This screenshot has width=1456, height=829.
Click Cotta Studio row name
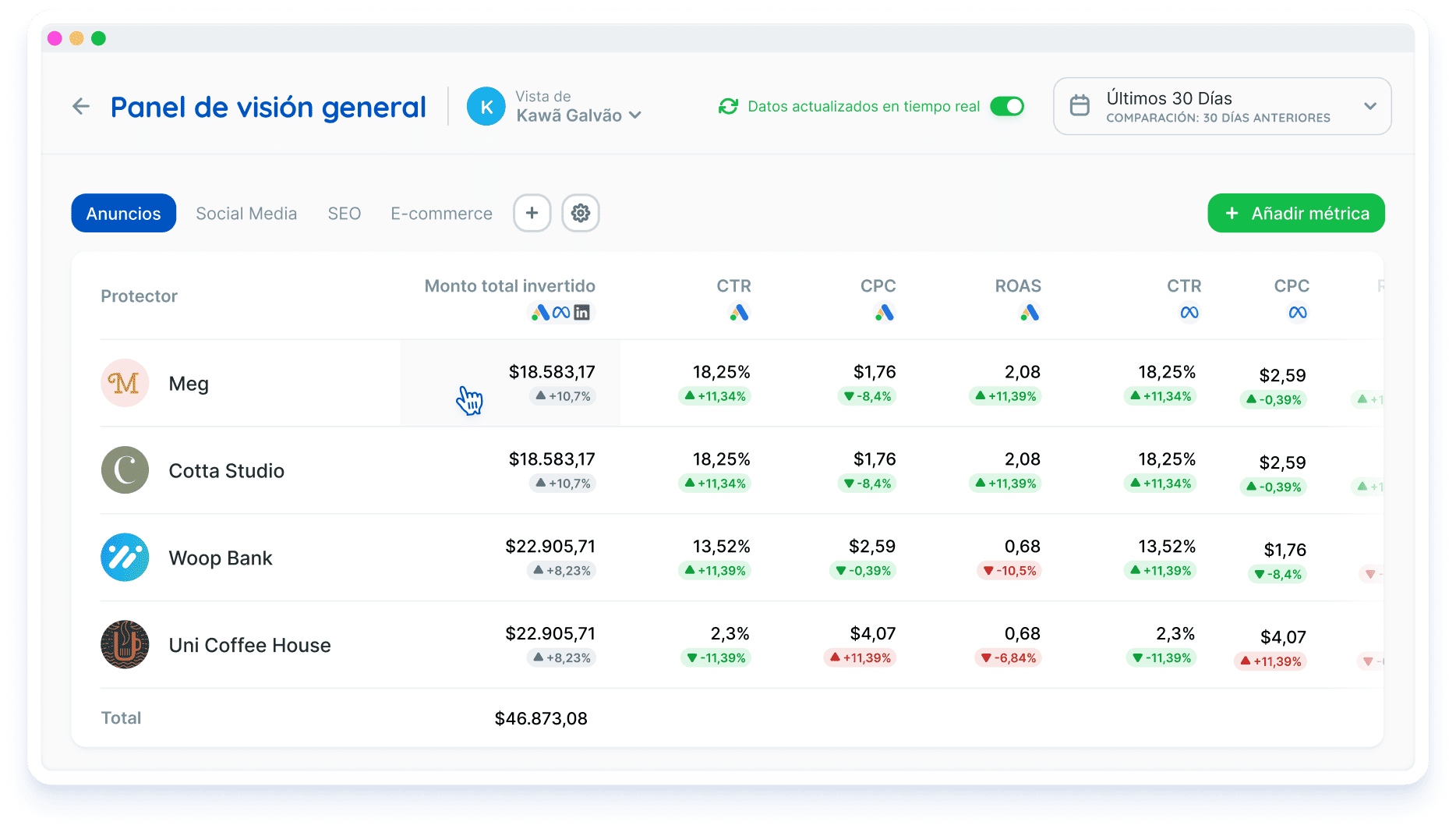pyautogui.click(x=226, y=471)
